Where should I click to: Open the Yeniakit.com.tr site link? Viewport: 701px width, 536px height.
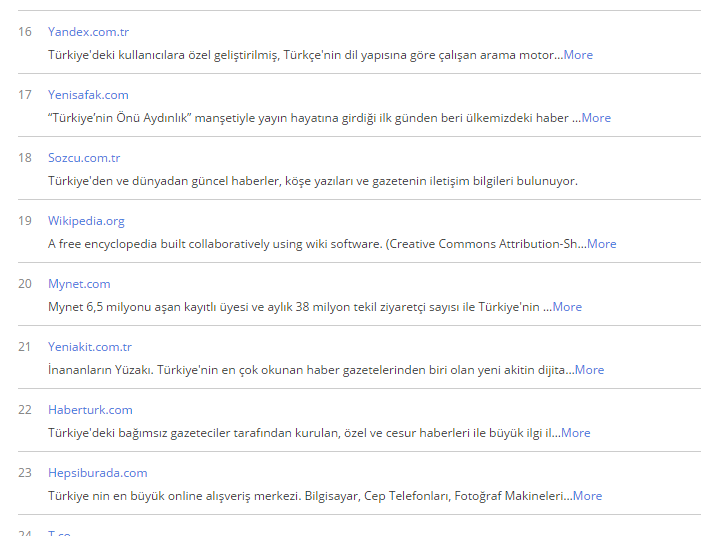pyautogui.click(x=90, y=347)
